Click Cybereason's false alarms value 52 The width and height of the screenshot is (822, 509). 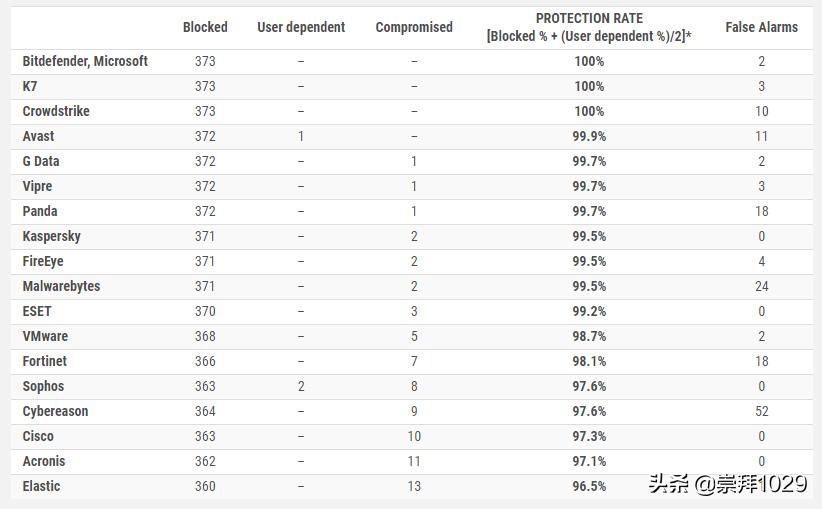tap(762, 411)
